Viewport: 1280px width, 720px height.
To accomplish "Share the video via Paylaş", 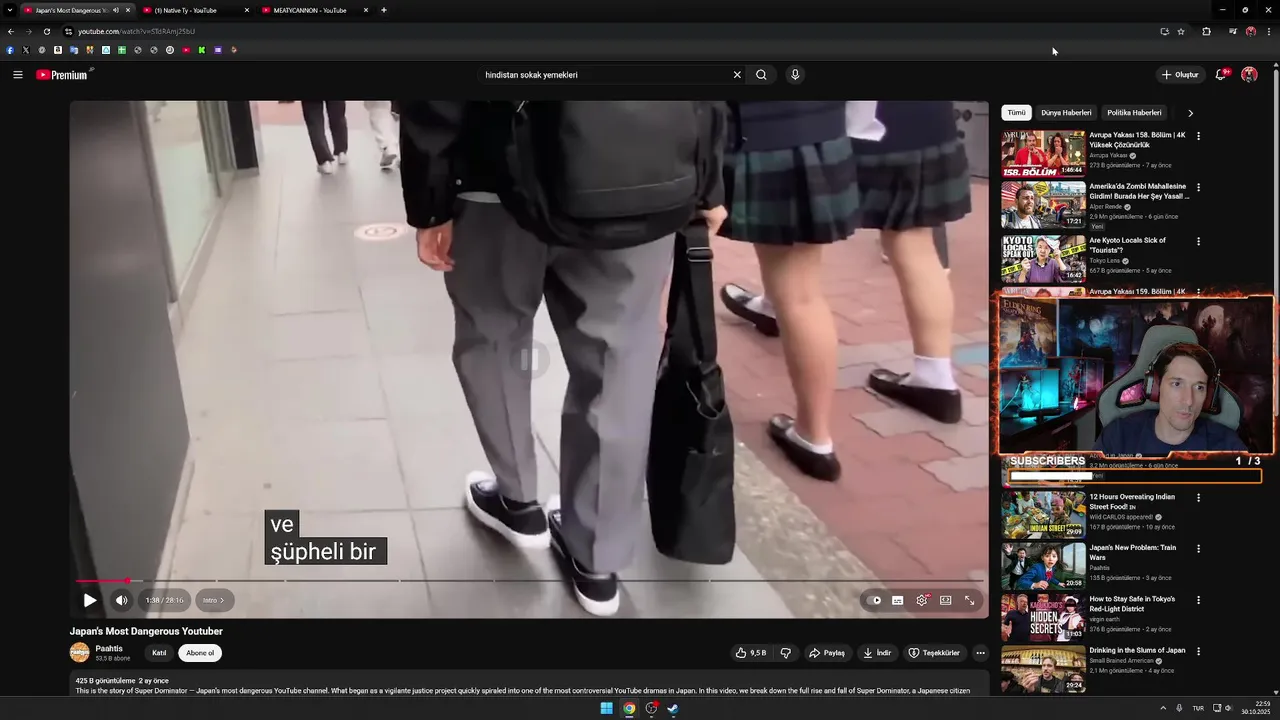I will point(827,653).
